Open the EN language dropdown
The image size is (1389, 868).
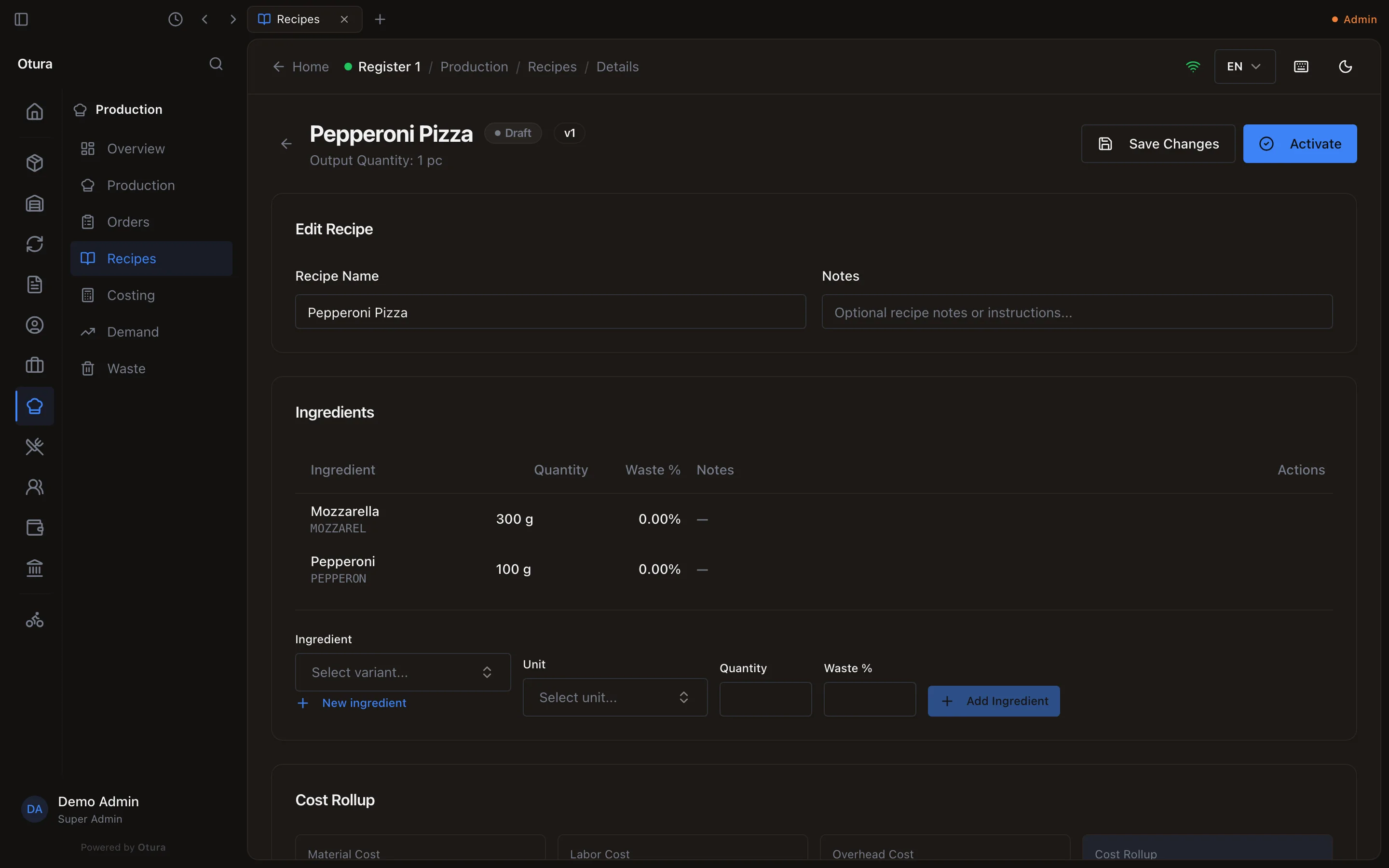(1244, 67)
